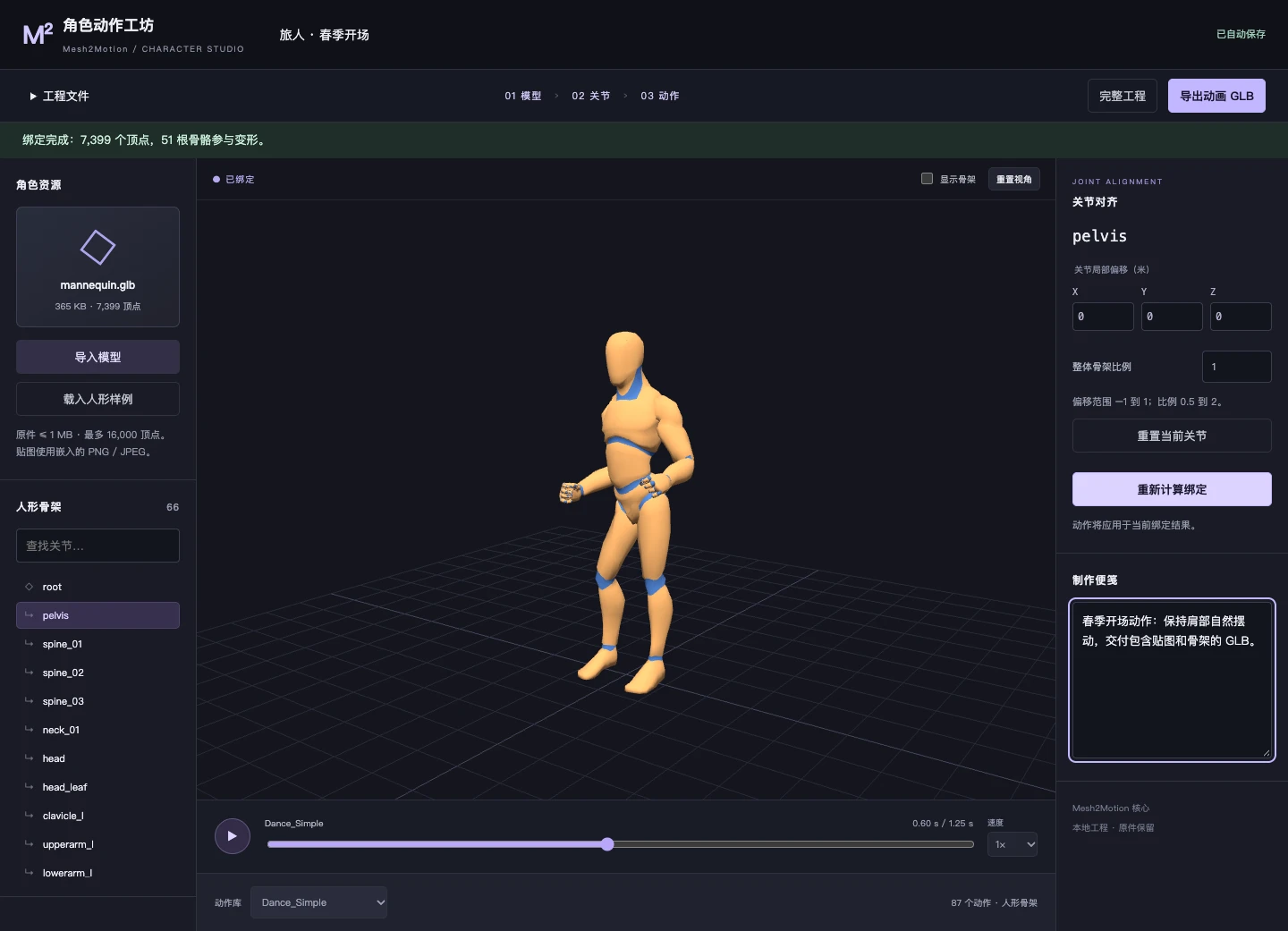1288x931 pixels.
Task: Click the X offset input field
Action: pos(1103,317)
